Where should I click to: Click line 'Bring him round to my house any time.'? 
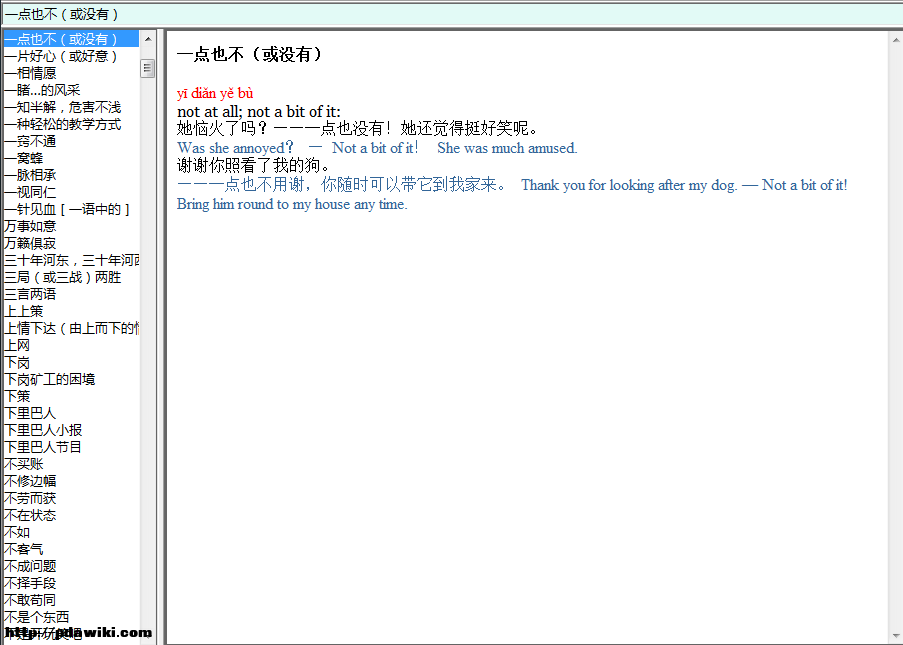[x=292, y=204]
